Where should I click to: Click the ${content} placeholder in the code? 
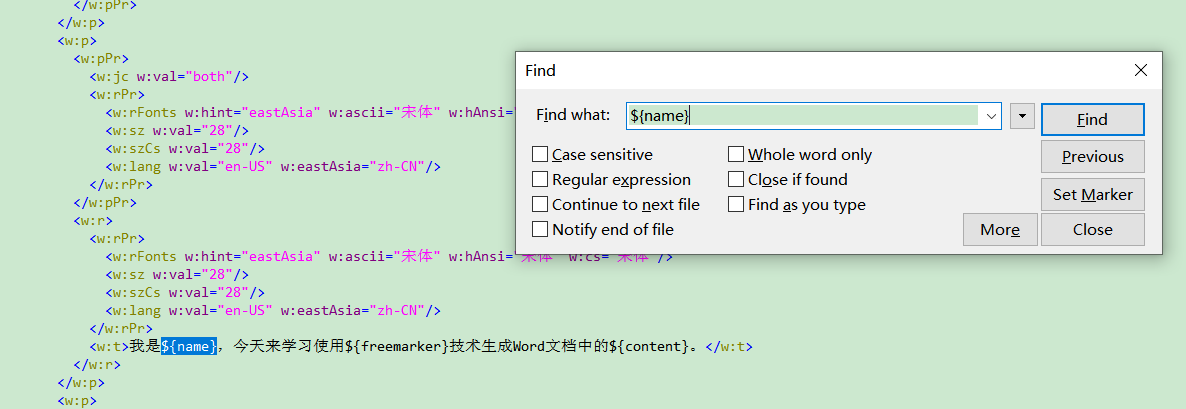coord(650,346)
